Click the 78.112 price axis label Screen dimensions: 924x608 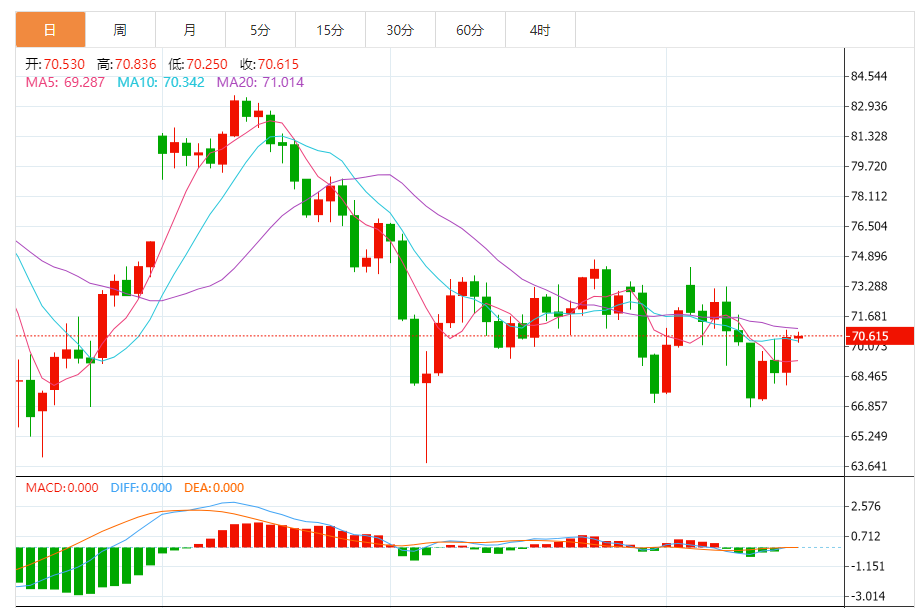(869, 197)
